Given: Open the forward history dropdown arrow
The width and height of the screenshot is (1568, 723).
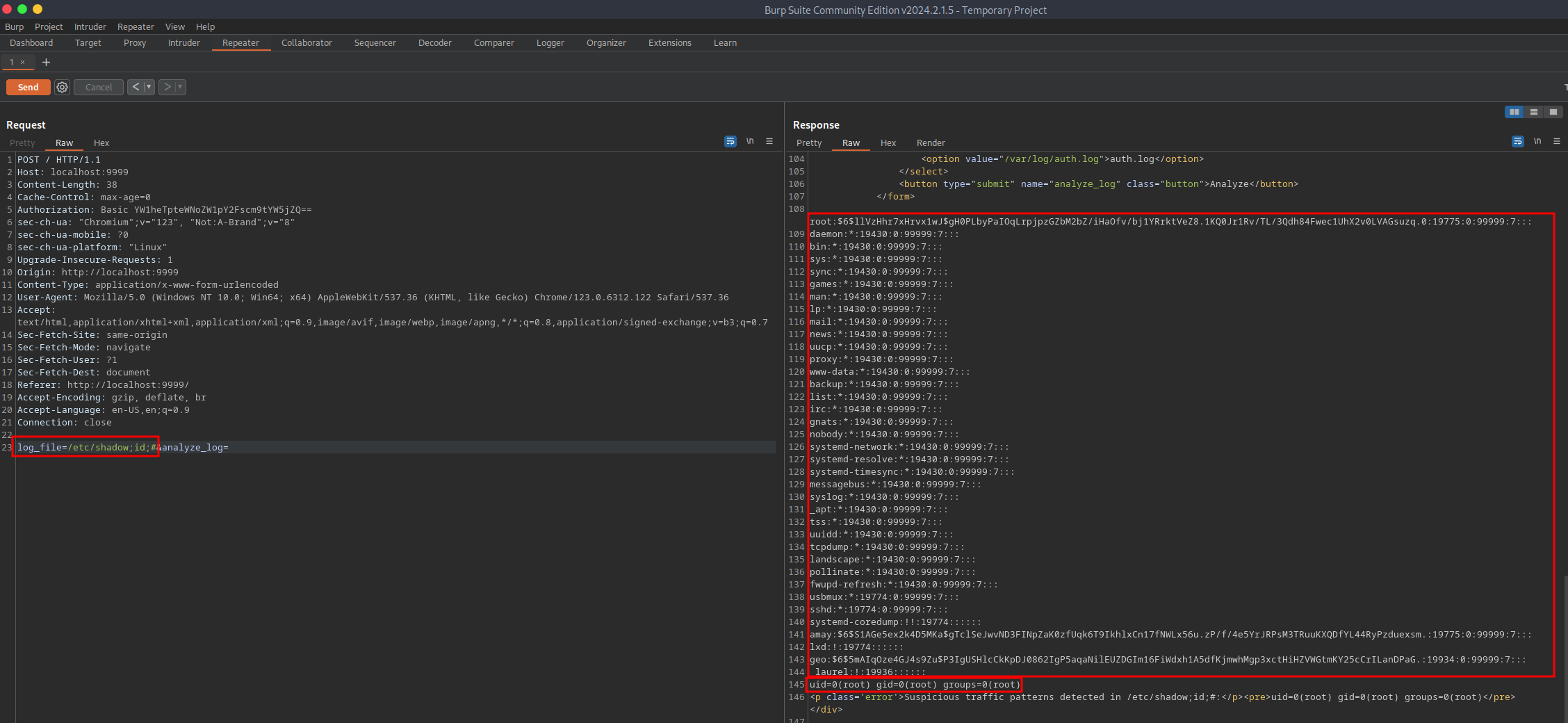Looking at the screenshot, I should tap(180, 87).
